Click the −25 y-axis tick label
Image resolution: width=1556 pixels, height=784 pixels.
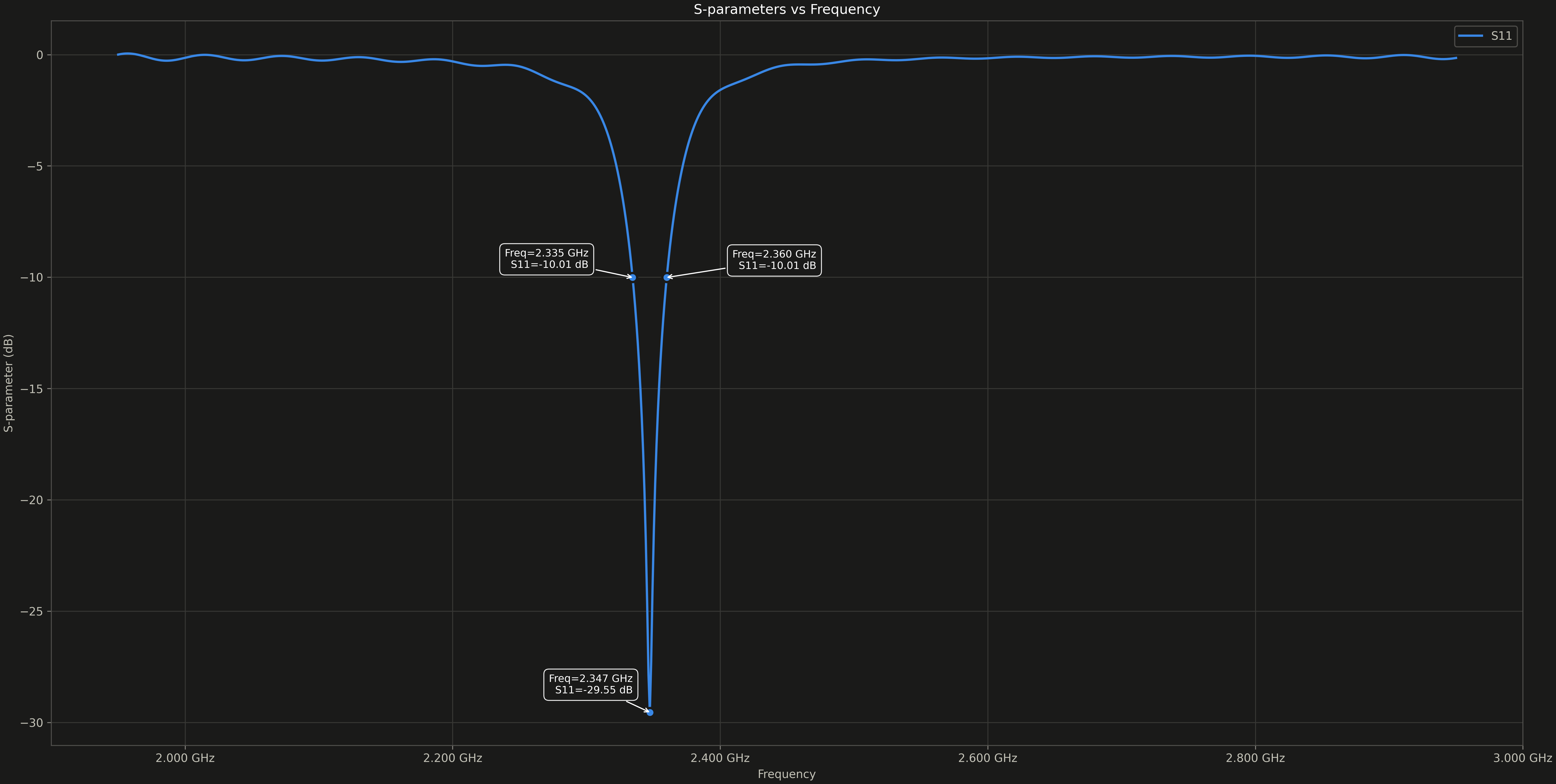31,611
